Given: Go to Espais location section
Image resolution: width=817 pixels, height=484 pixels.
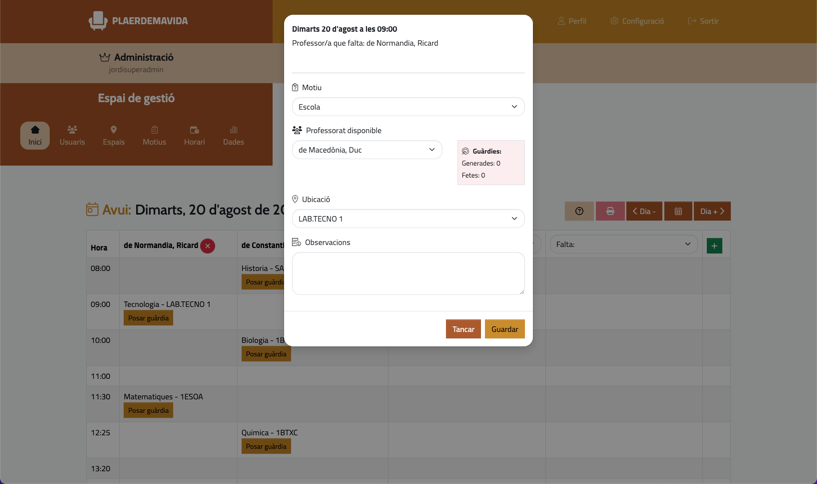Looking at the screenshot, I should click(114, 135).
